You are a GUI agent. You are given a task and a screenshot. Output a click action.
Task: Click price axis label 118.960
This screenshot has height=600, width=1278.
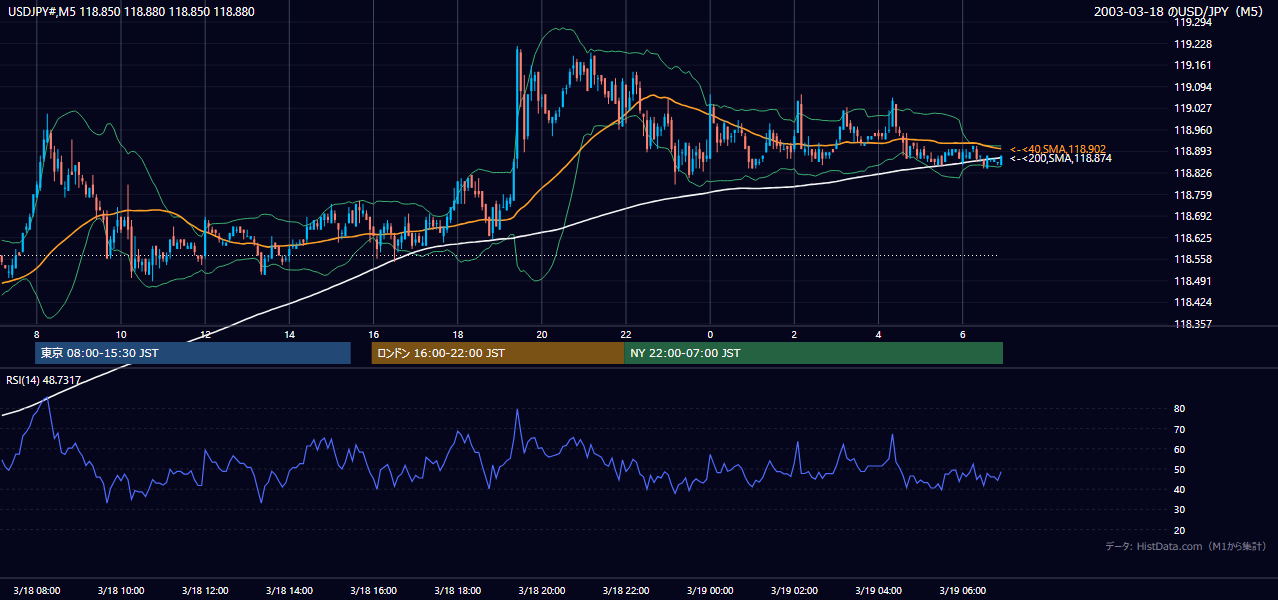(x=1192, y=130)
